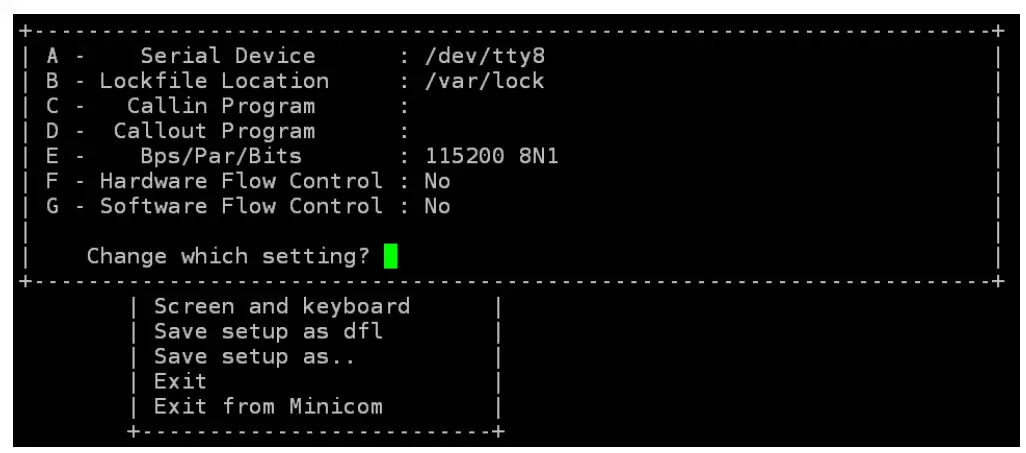
Task: Select the "Callin Program" setting label
Action: (220, 106)
